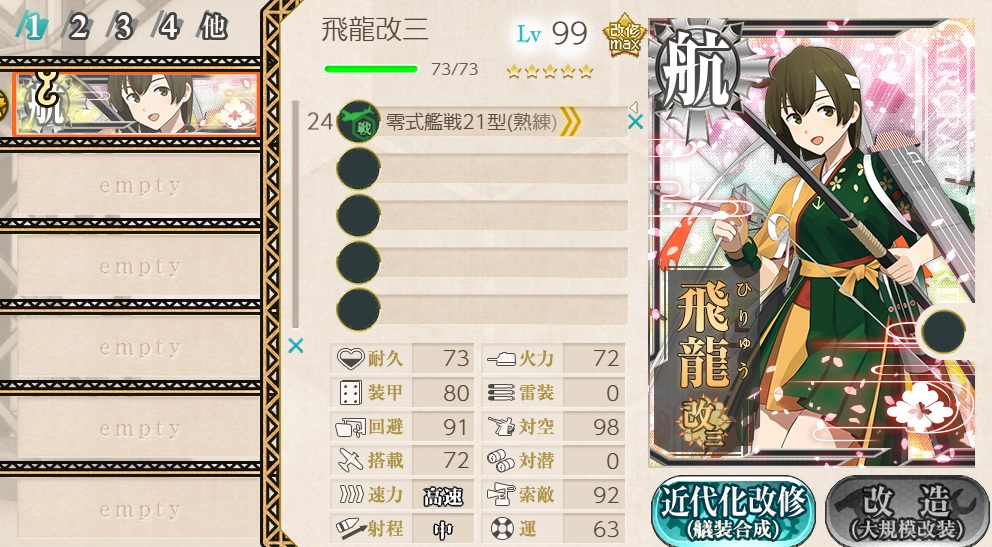
Task: Click the 改修max gold badge
Action: pos(623,37)
